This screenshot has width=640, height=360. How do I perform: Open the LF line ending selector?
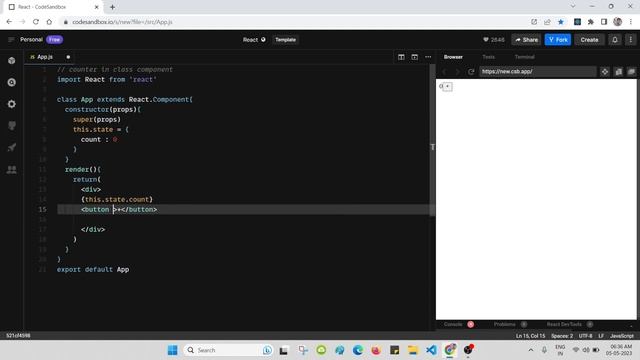coord(601,336)
